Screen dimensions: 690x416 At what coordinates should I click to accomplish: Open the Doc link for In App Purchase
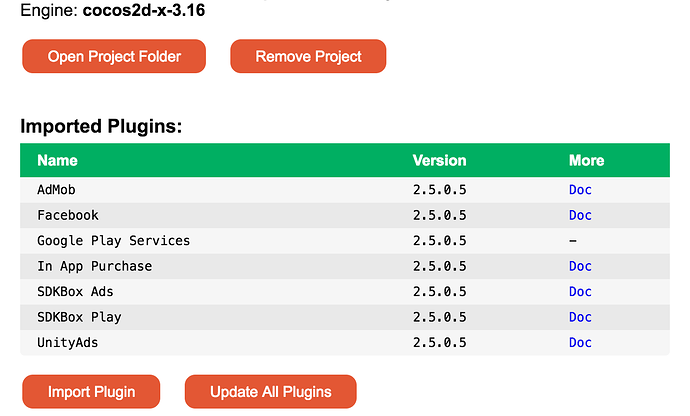(x=580, y=266)
